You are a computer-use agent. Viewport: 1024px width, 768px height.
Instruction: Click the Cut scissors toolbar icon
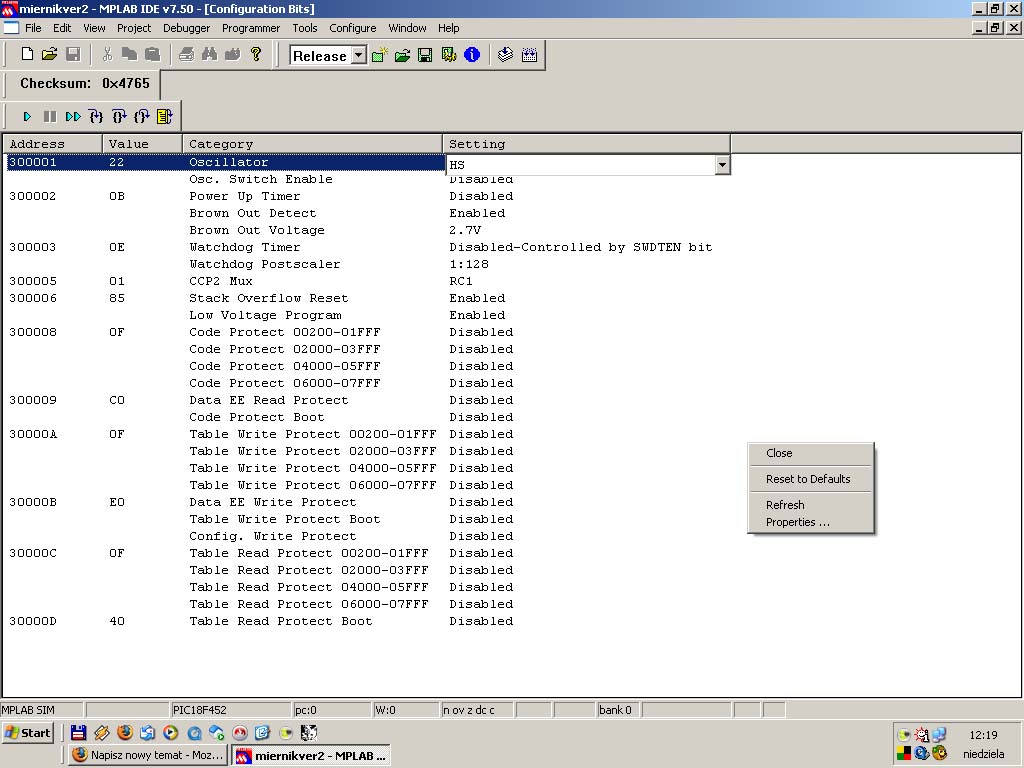[x=107, y=54]
